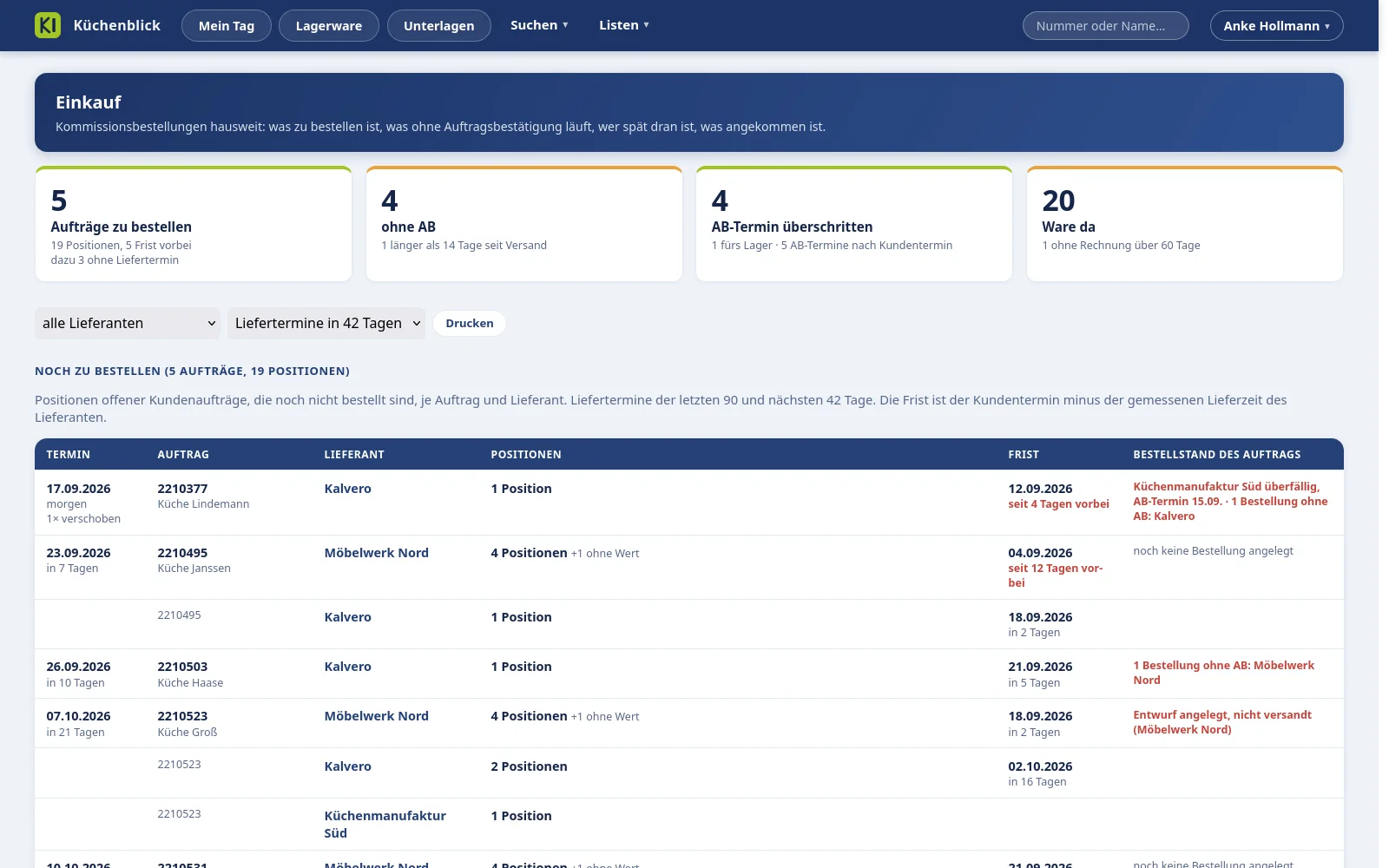Click the Entwurf angelegt, nicht versandt status
This screenshot has width=1389, height=868.
pyautogui.click(x=1222, y=722)
